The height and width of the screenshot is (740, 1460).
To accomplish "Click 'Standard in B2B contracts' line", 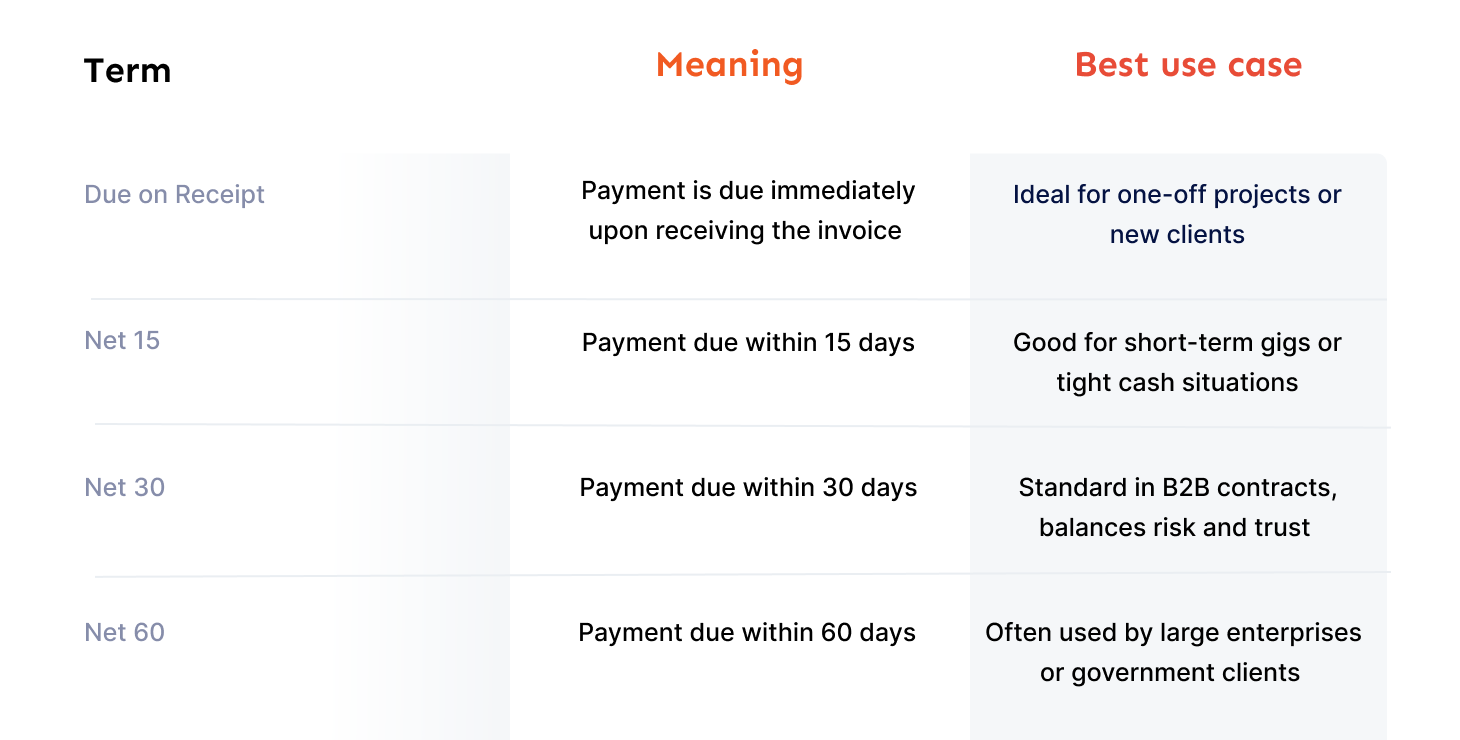I will point(1177,487).
